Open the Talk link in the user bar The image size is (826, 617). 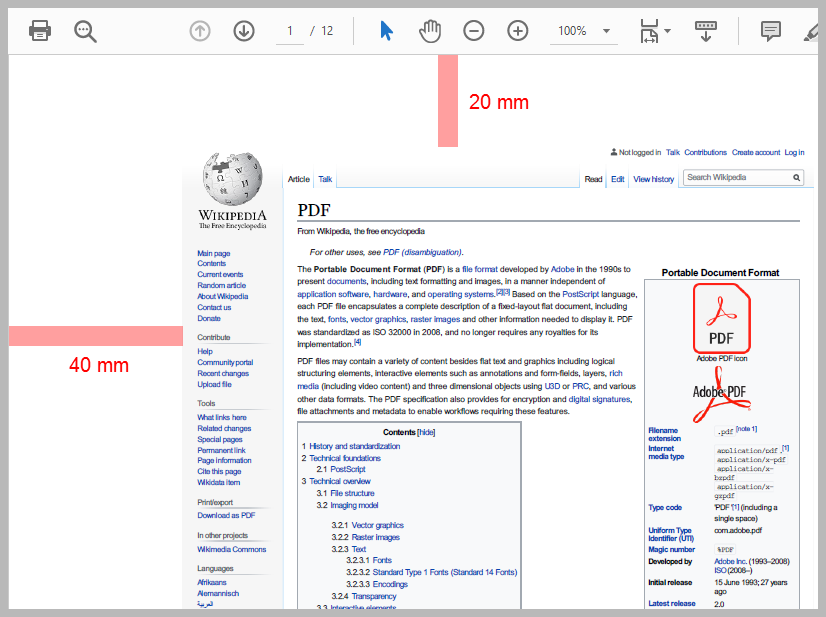673,152
